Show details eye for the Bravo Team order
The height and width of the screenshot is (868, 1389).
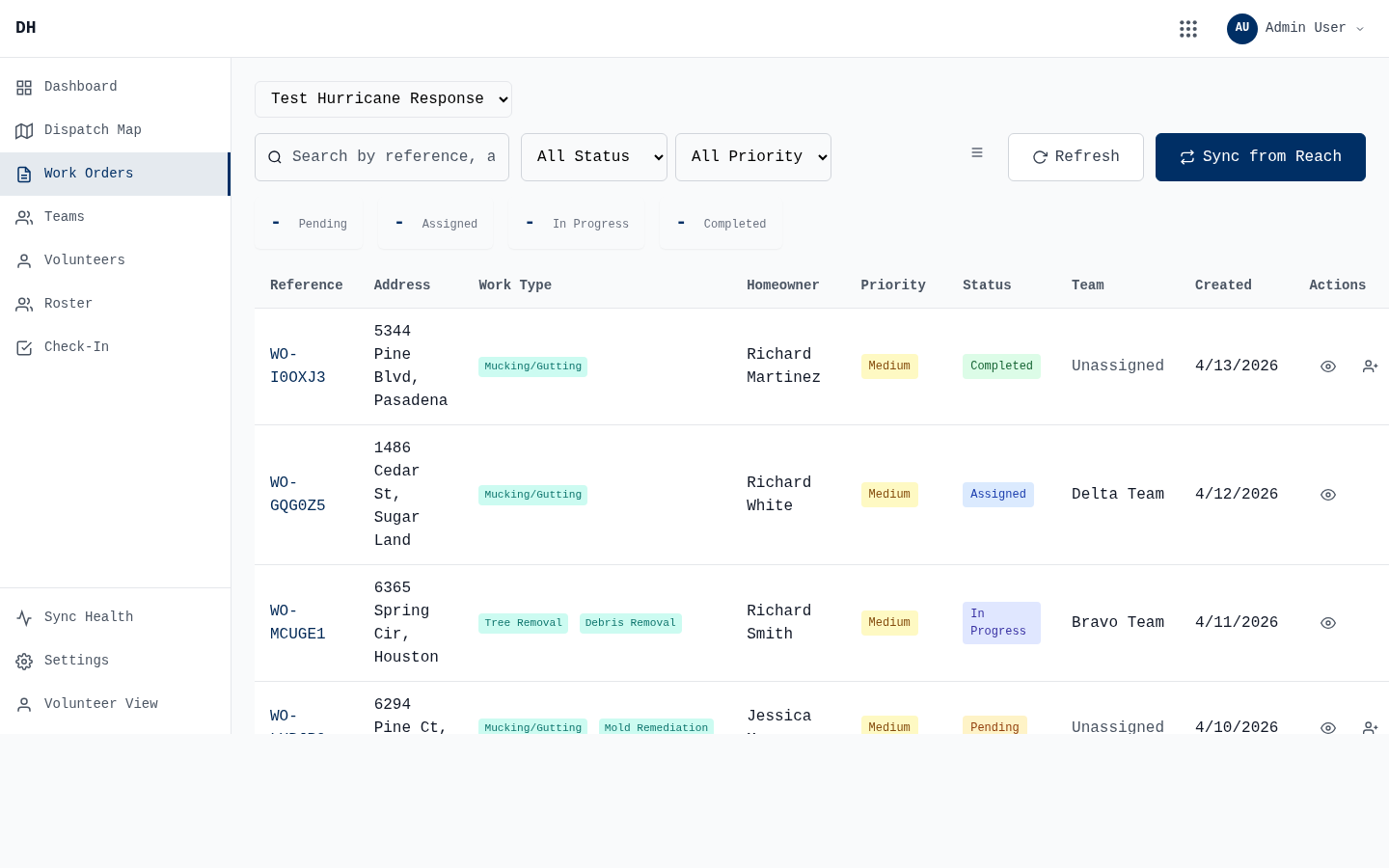pyautogui.click(x=1328, y=623)
